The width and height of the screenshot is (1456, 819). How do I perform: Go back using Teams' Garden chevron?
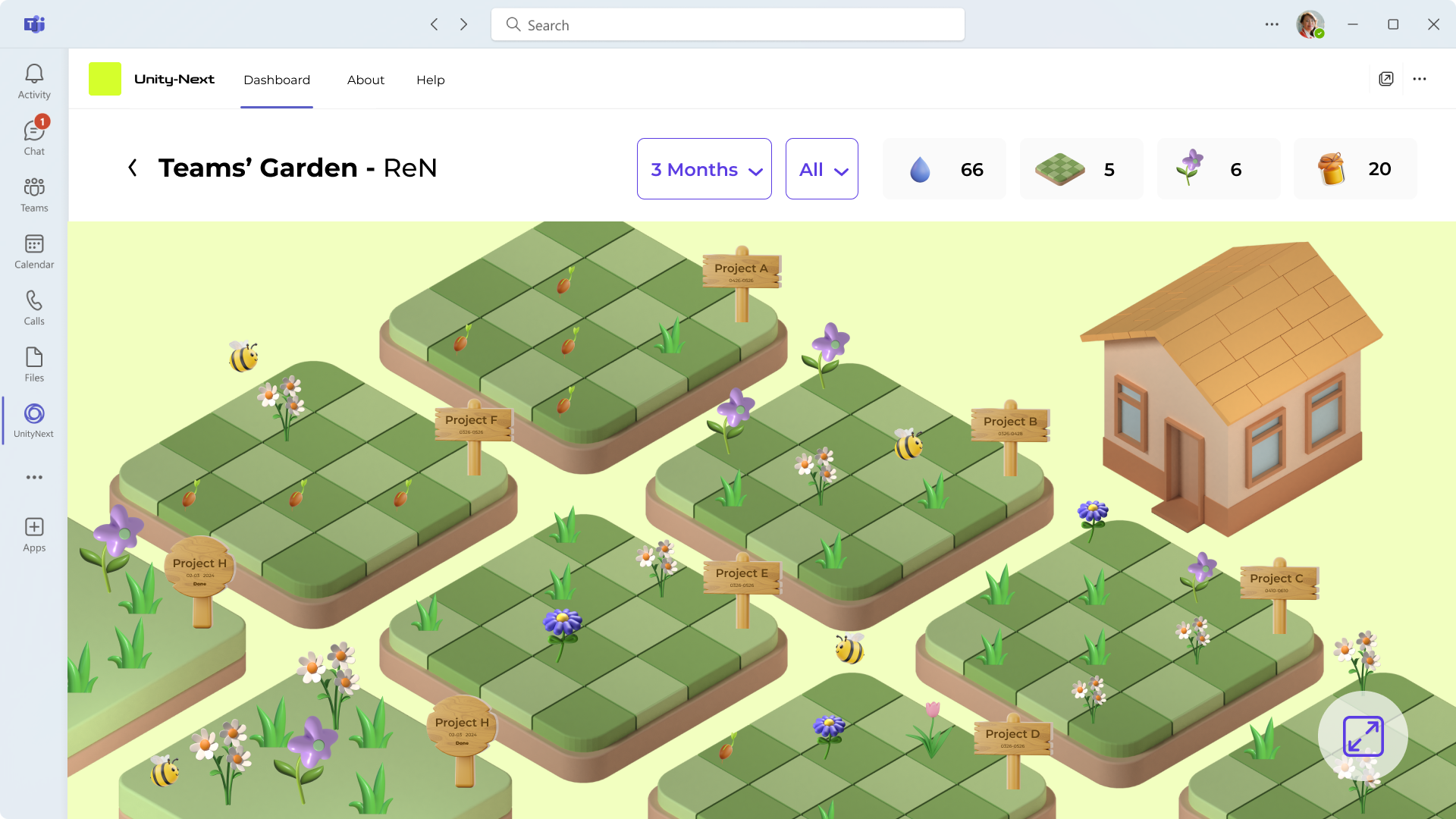[x=133, y=168]
